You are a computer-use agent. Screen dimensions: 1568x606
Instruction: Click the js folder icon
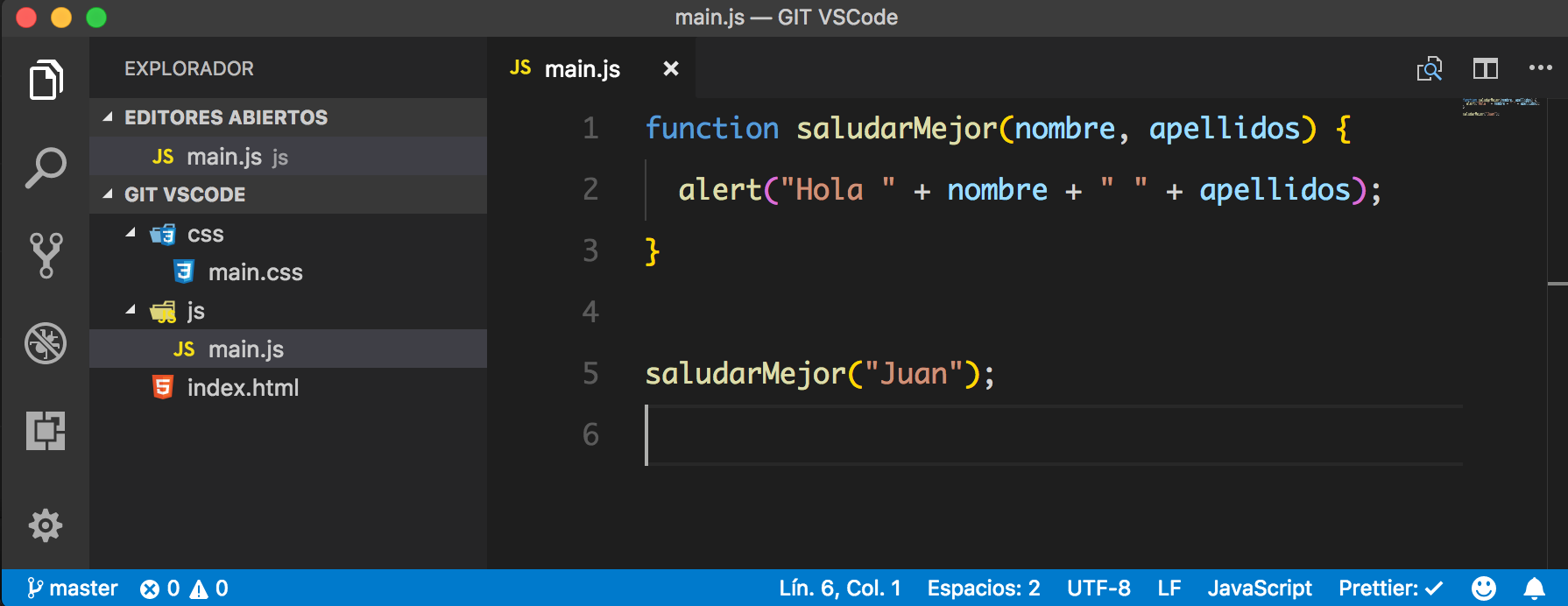(x=163, y=311)
